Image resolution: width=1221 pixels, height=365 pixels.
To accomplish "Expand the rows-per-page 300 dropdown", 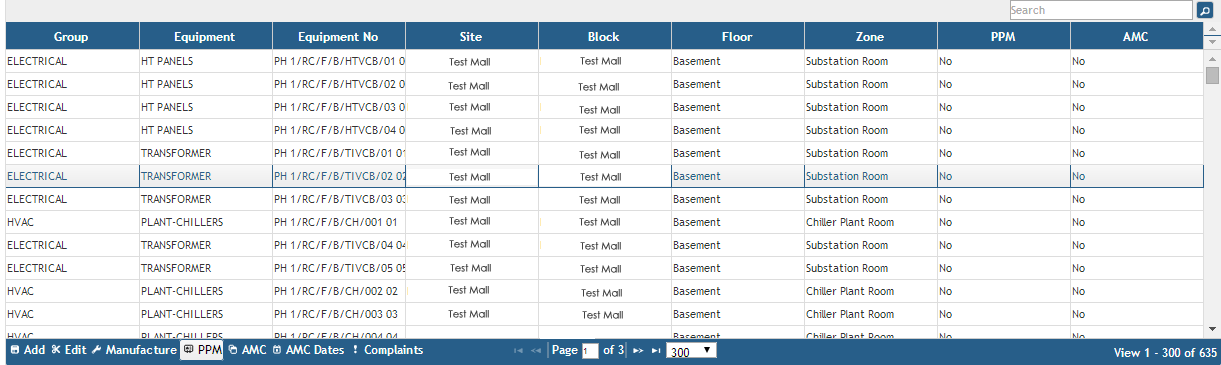I will 691,352.
